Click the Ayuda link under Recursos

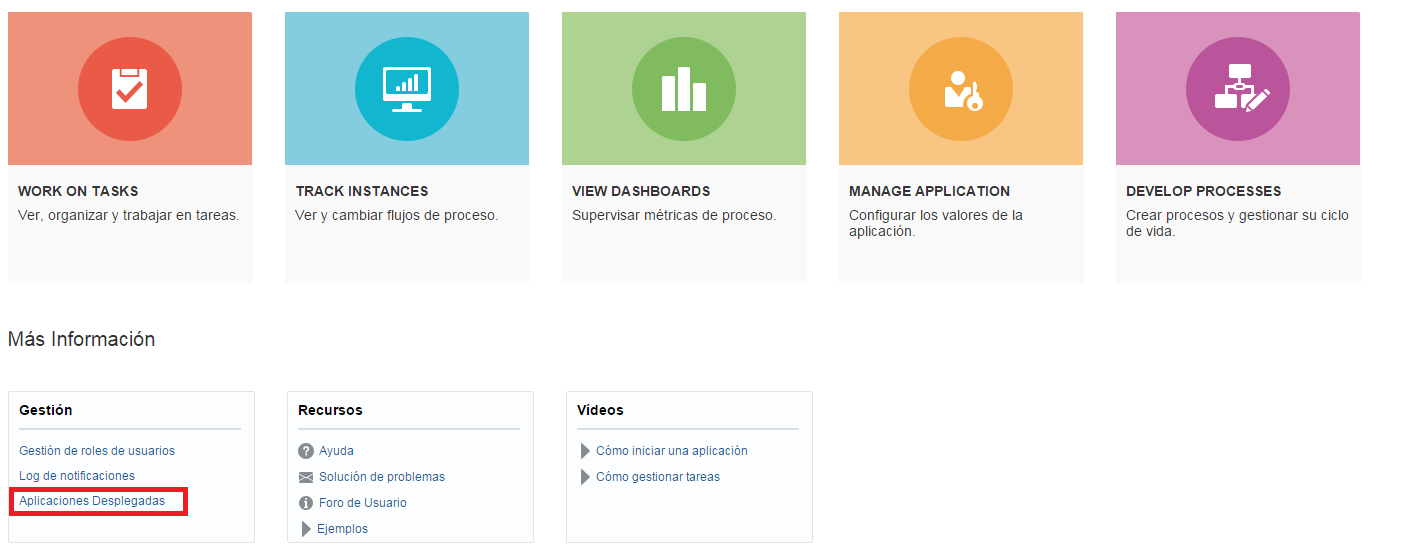tap(336, 451)
